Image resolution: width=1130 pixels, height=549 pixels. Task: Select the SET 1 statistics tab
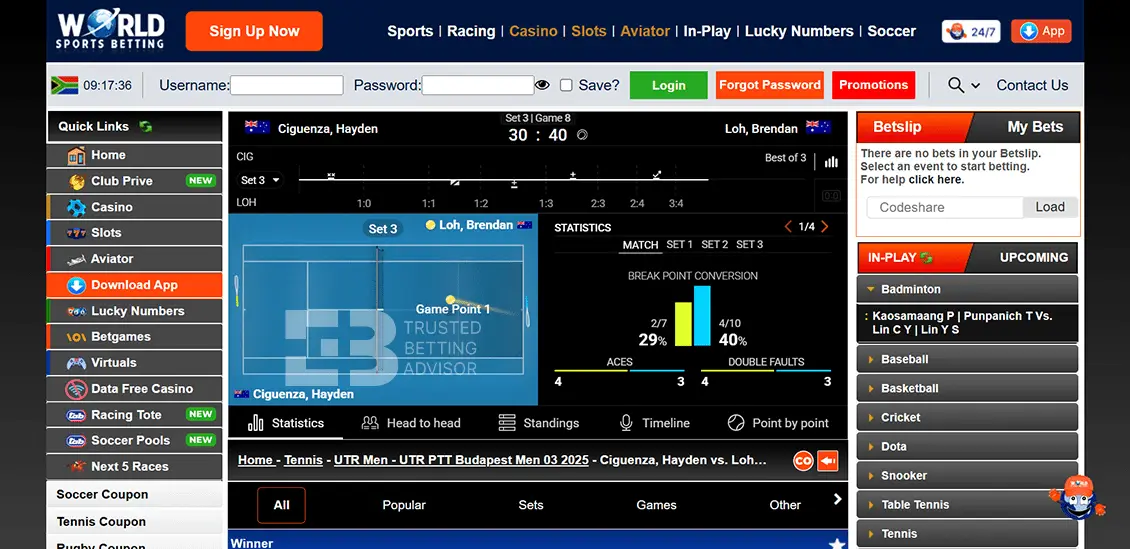680,245
